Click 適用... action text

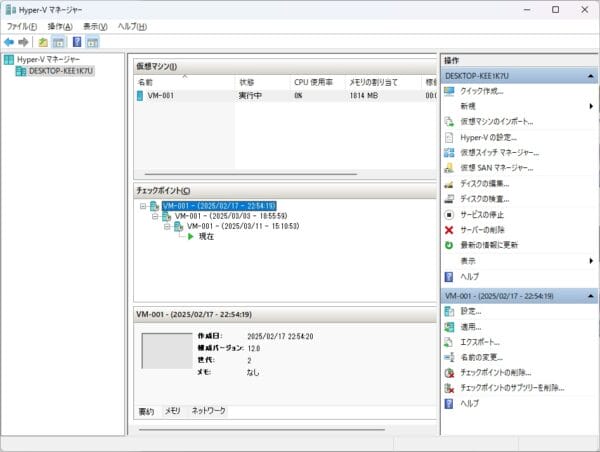coord(471,327)
